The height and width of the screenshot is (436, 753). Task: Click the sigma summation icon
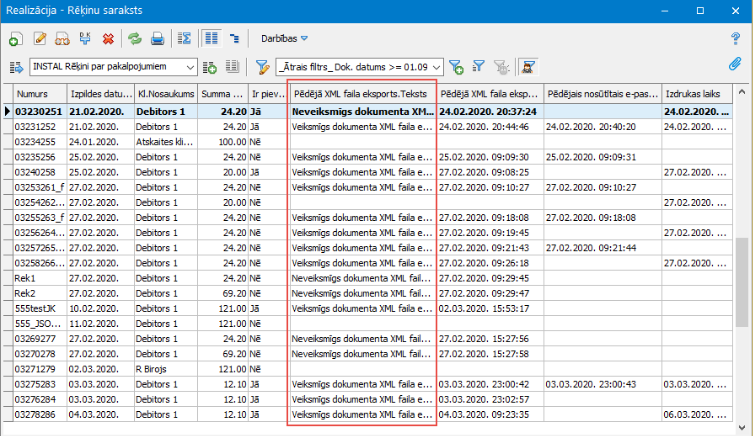[184, 39]
